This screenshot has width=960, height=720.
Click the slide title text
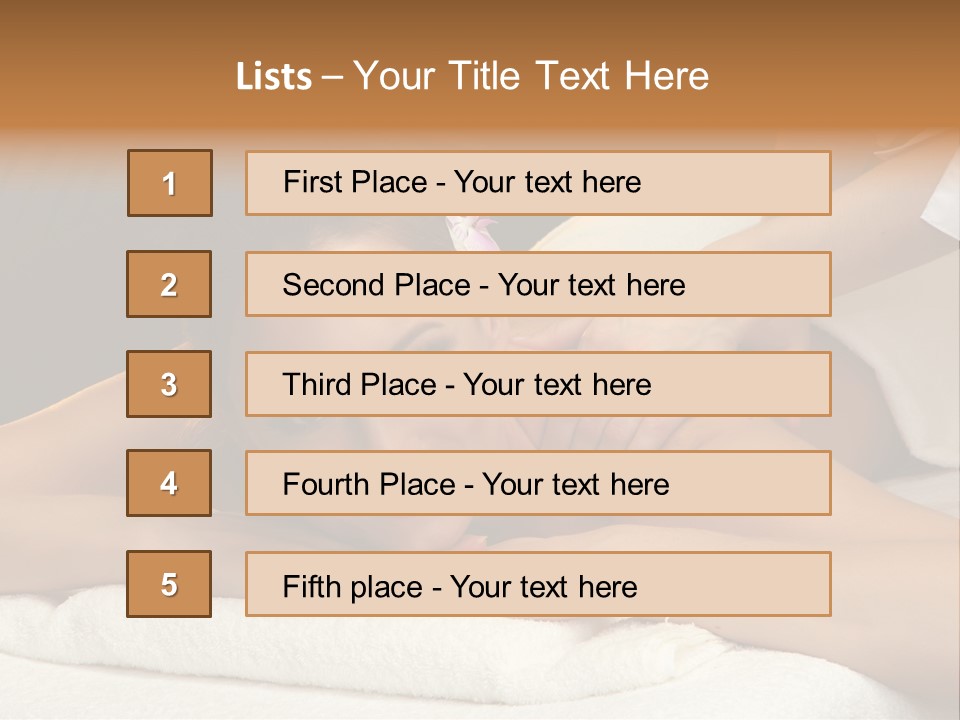(x=472, y=76)
